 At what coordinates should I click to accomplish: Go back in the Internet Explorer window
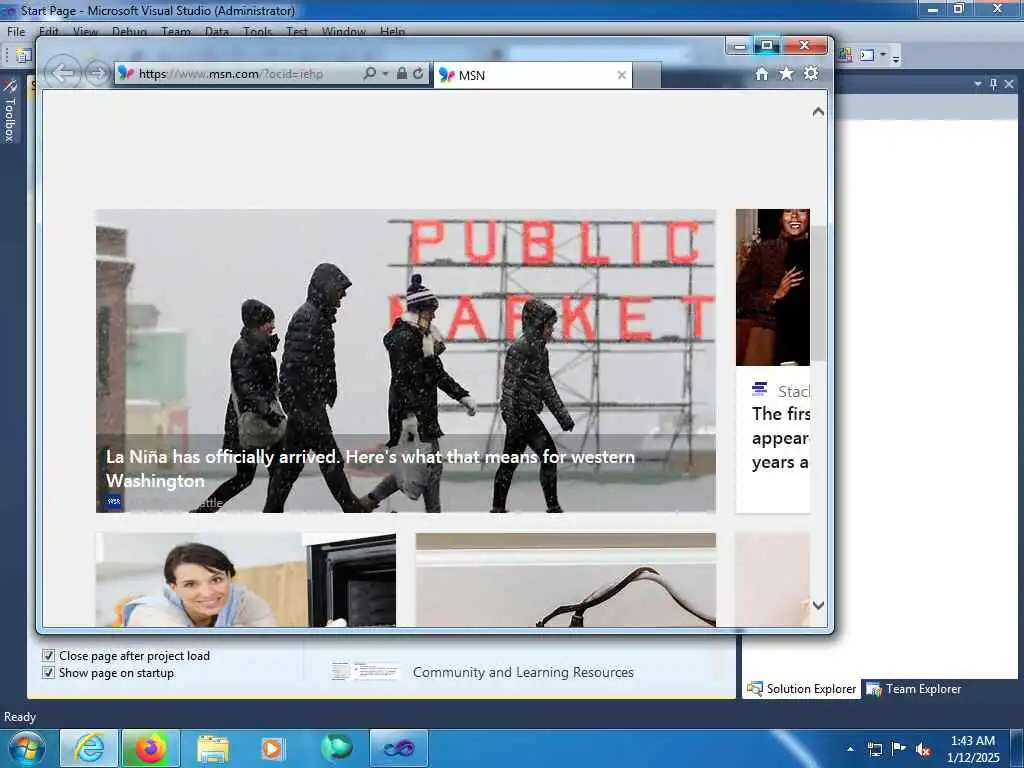(63, 72)
